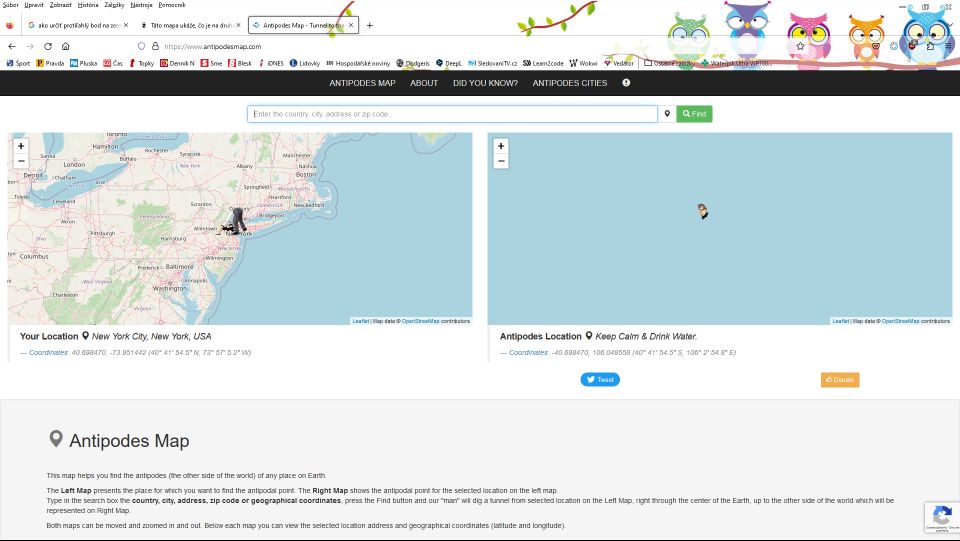Click the exclamation info icon in navbar
Viewport: 960px width, 541px height.
point(626,83)
